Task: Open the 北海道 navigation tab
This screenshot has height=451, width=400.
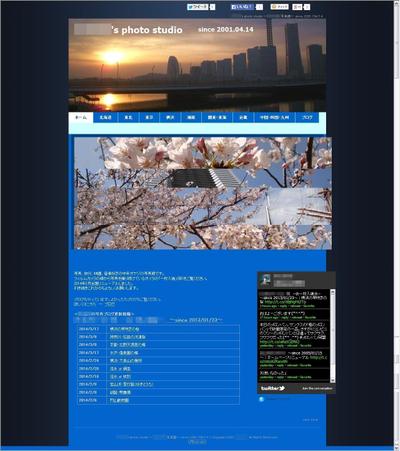Action: 106,117
